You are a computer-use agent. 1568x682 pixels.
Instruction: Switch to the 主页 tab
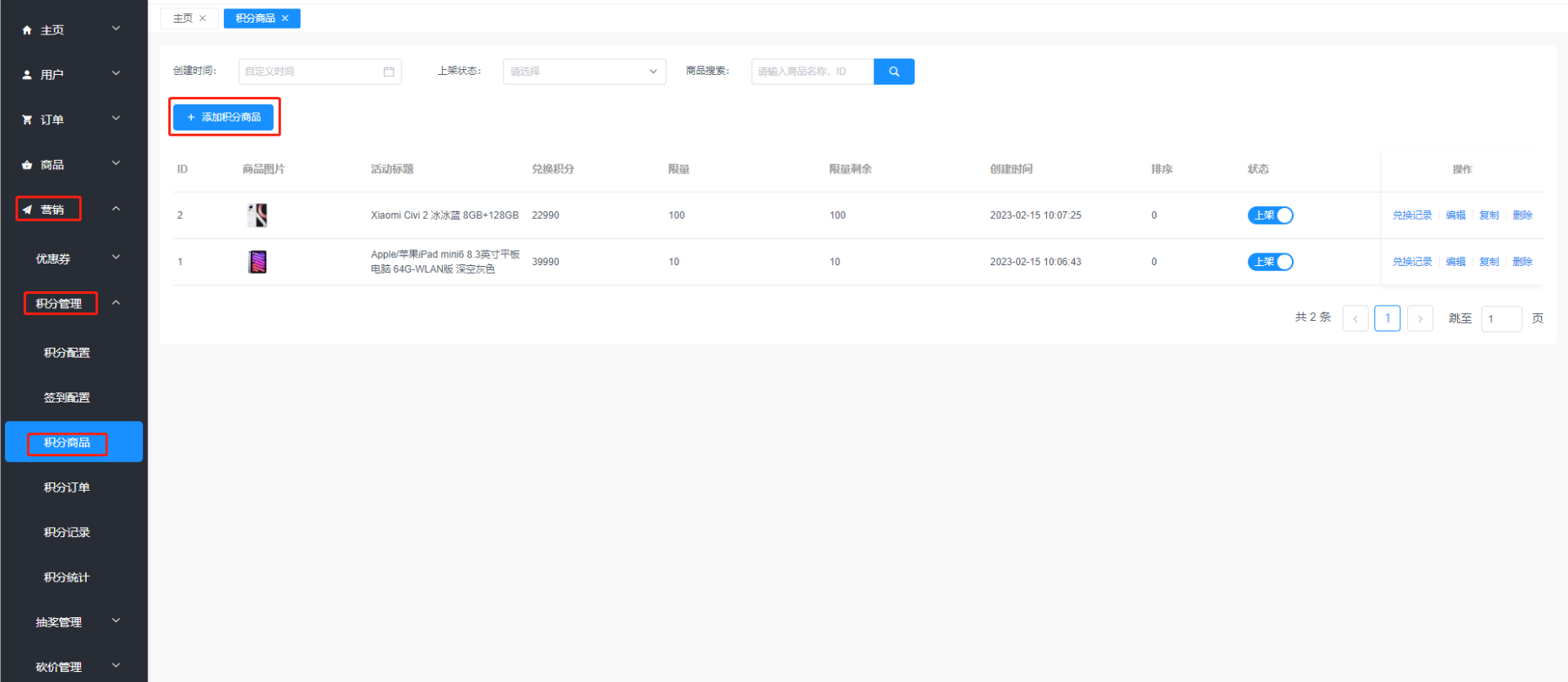pos(183,19)
